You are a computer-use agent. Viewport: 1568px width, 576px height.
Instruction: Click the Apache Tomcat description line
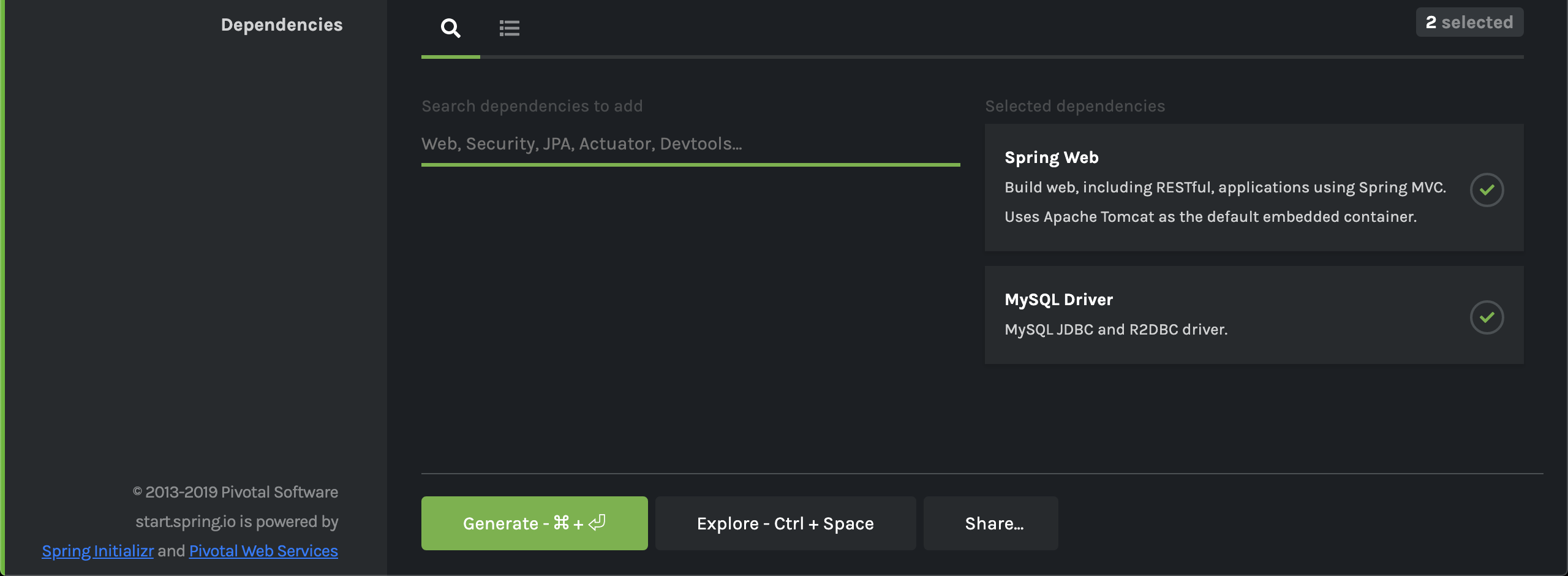(x=1210, y=217)
